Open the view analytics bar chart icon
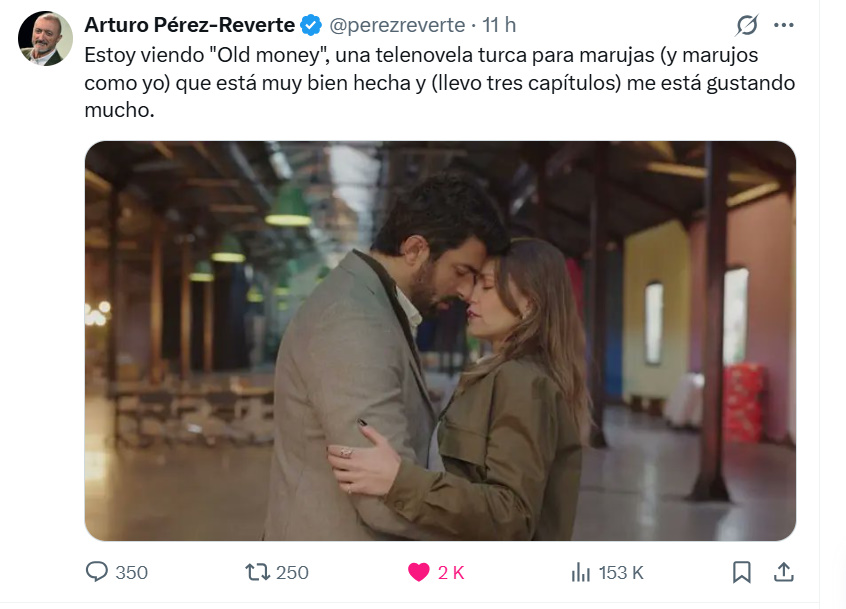This screenshot has height=609, width=846. (580, 572)
